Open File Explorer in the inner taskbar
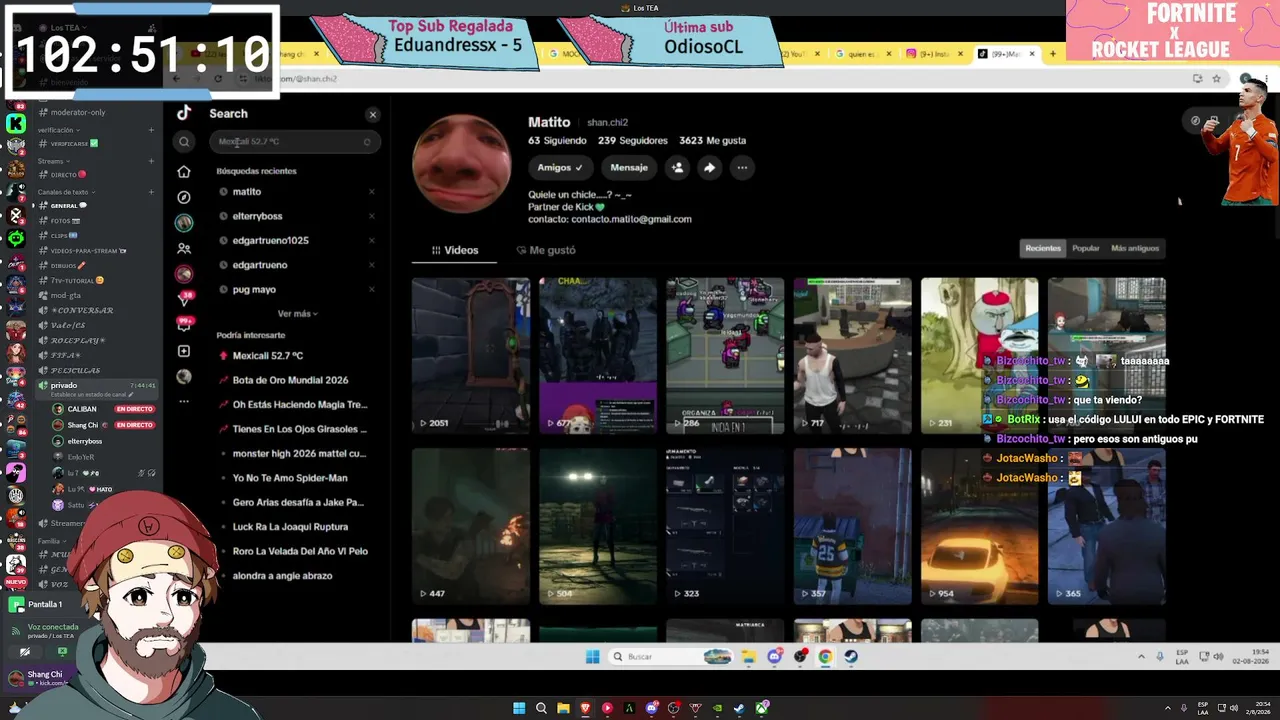 point(749,657)
